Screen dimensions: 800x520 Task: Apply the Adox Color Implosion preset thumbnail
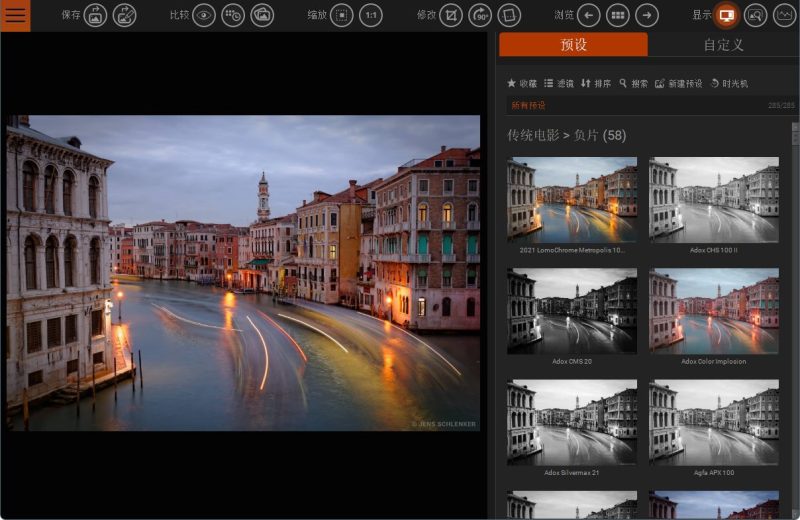coord(713,311)
